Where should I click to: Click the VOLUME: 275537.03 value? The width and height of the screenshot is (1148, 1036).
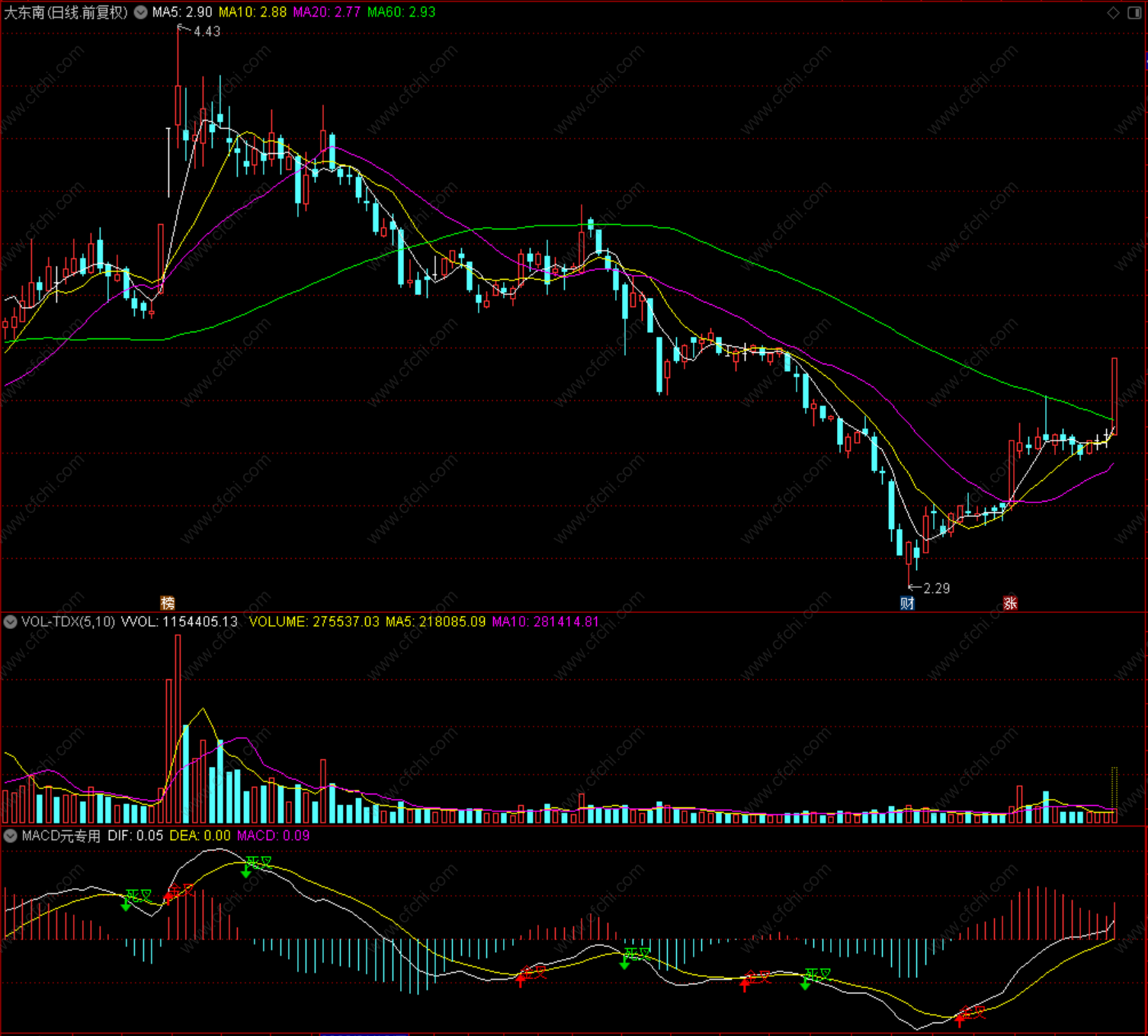[314, 622]
